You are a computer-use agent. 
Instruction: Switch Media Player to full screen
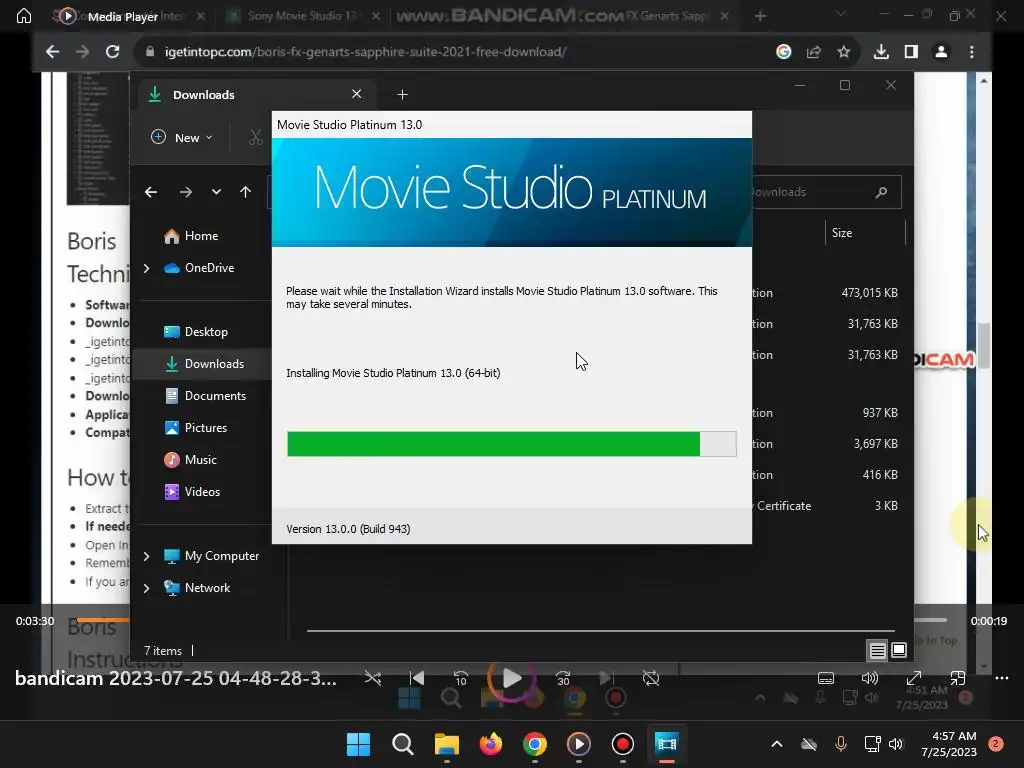point(914,678)
